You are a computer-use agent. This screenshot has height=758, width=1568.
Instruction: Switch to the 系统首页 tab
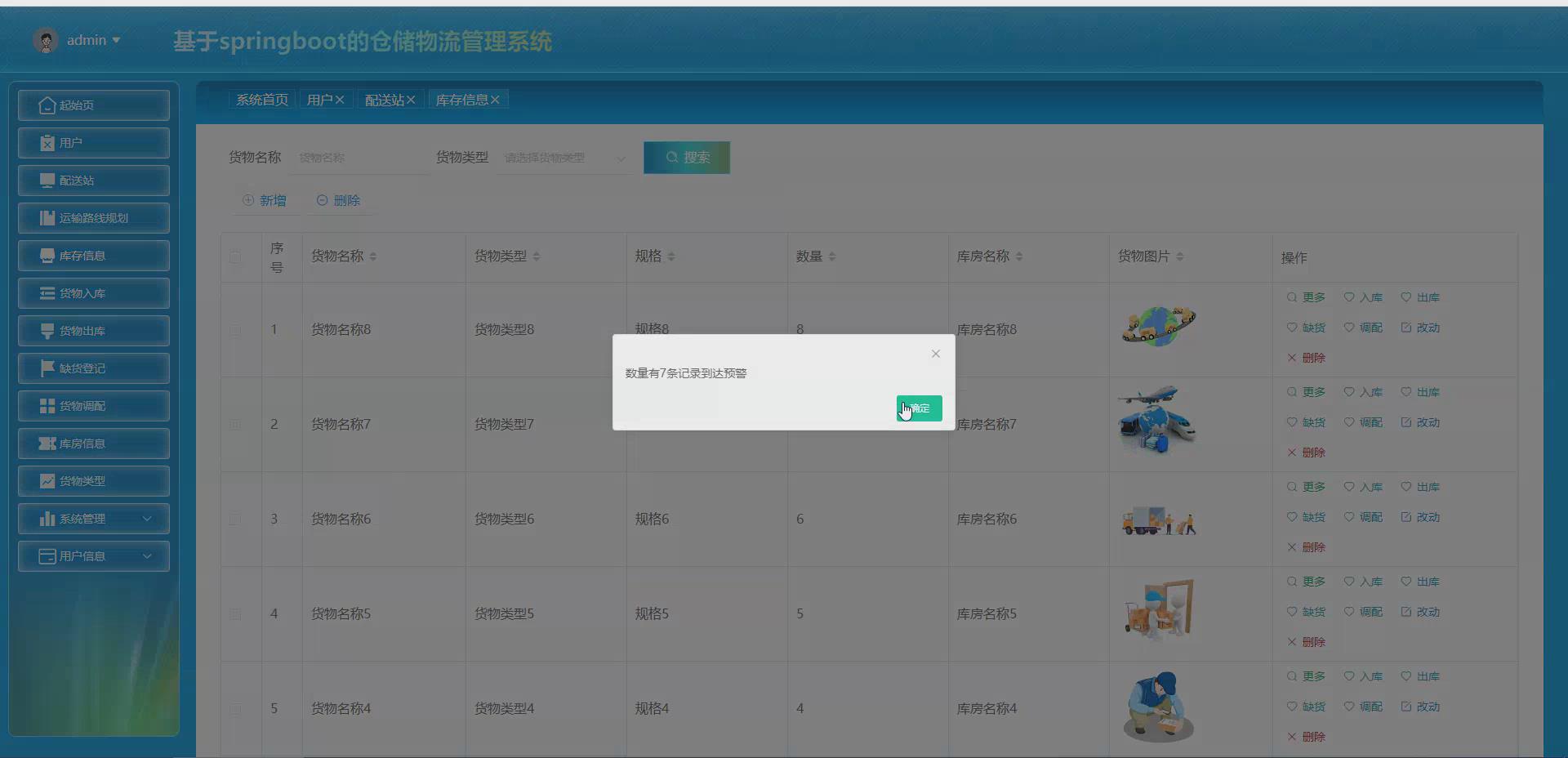coord(261,99)
